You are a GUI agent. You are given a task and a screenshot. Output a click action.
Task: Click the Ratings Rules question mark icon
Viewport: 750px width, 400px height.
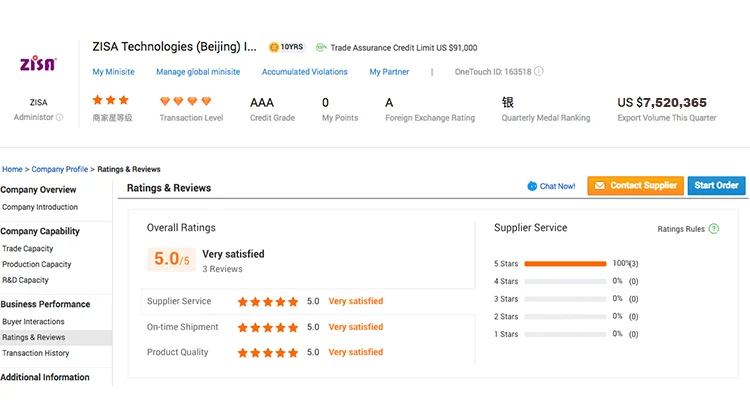pyautogui.click(x=714, y=229)
